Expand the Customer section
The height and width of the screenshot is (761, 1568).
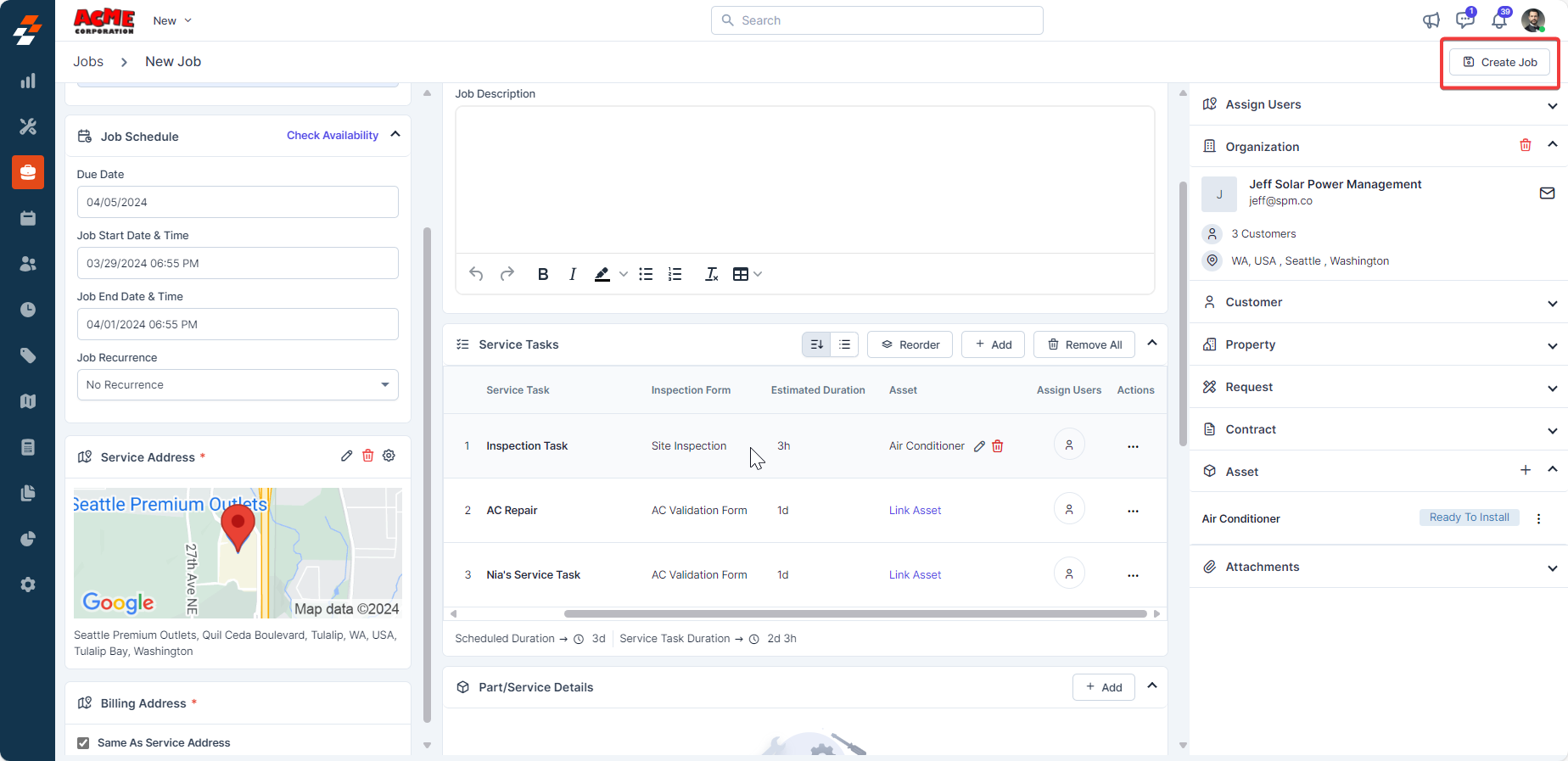[x=1552, y=303]
